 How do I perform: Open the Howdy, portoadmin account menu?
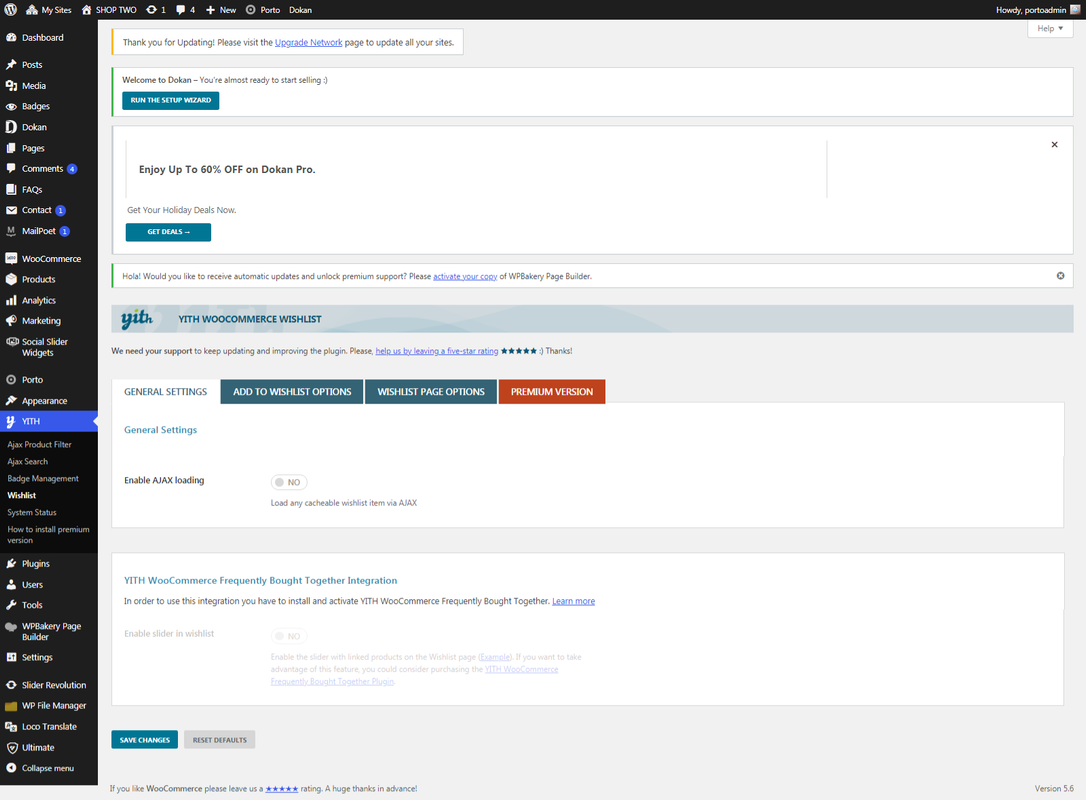coord(1038,10)
